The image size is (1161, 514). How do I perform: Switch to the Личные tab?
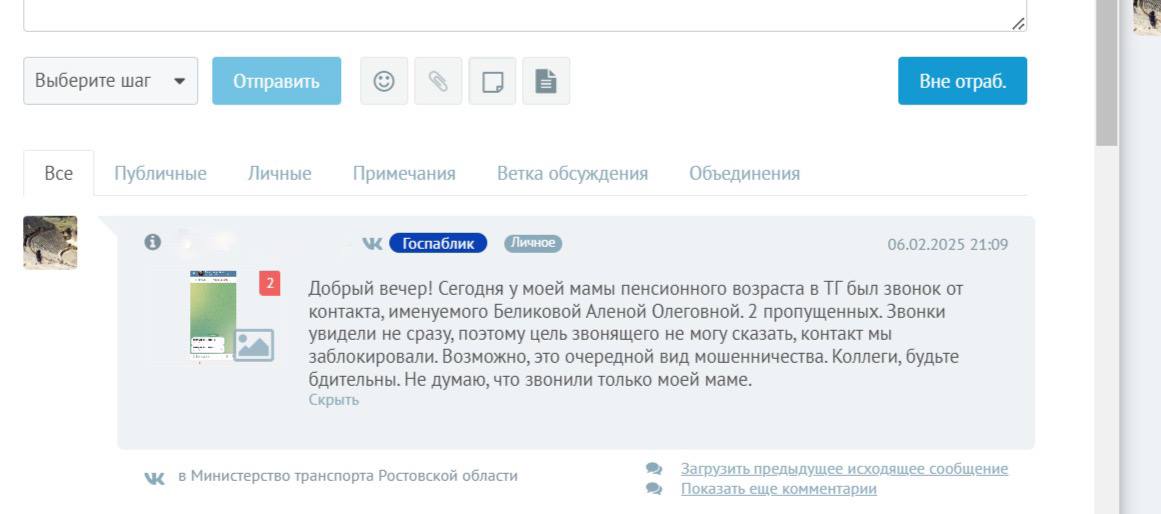[279, 173]
